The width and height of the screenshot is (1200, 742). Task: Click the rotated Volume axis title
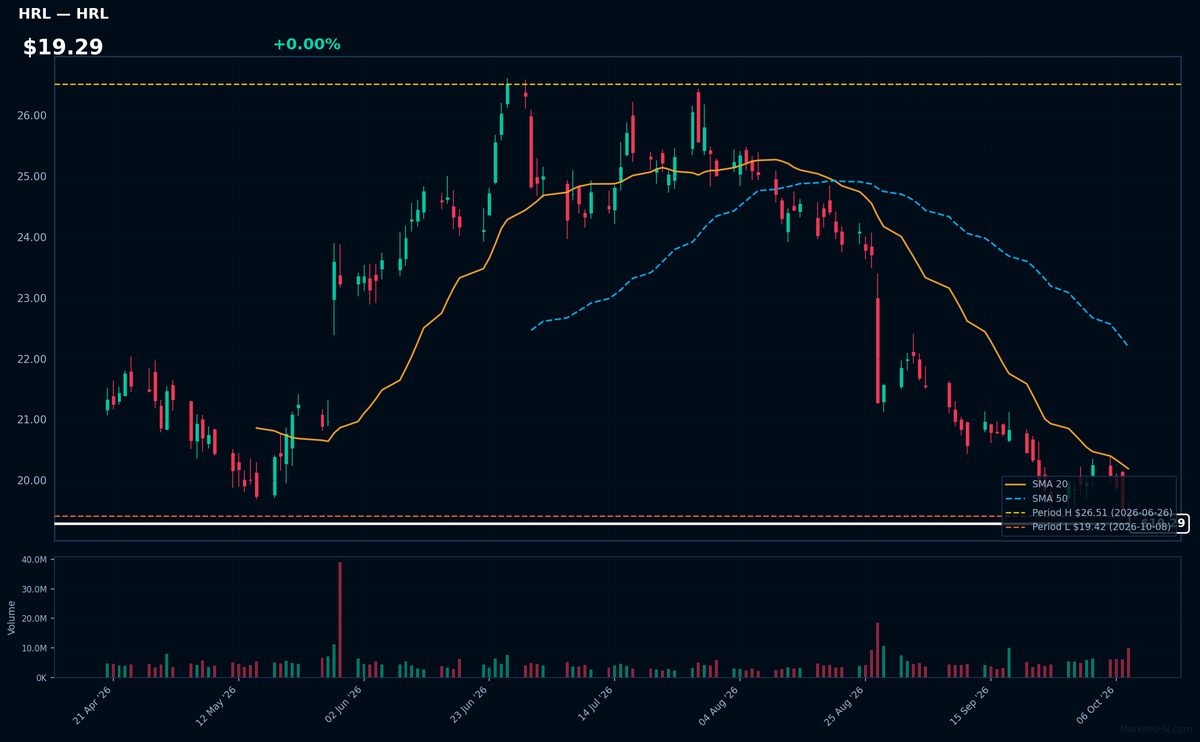pyautogui.click(x=12, y=617)
